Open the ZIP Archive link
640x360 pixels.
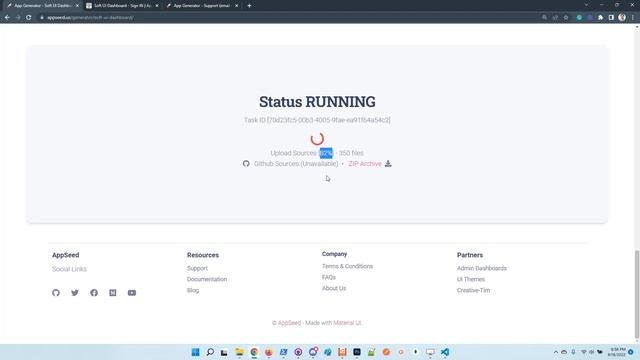tap(365, 164)
